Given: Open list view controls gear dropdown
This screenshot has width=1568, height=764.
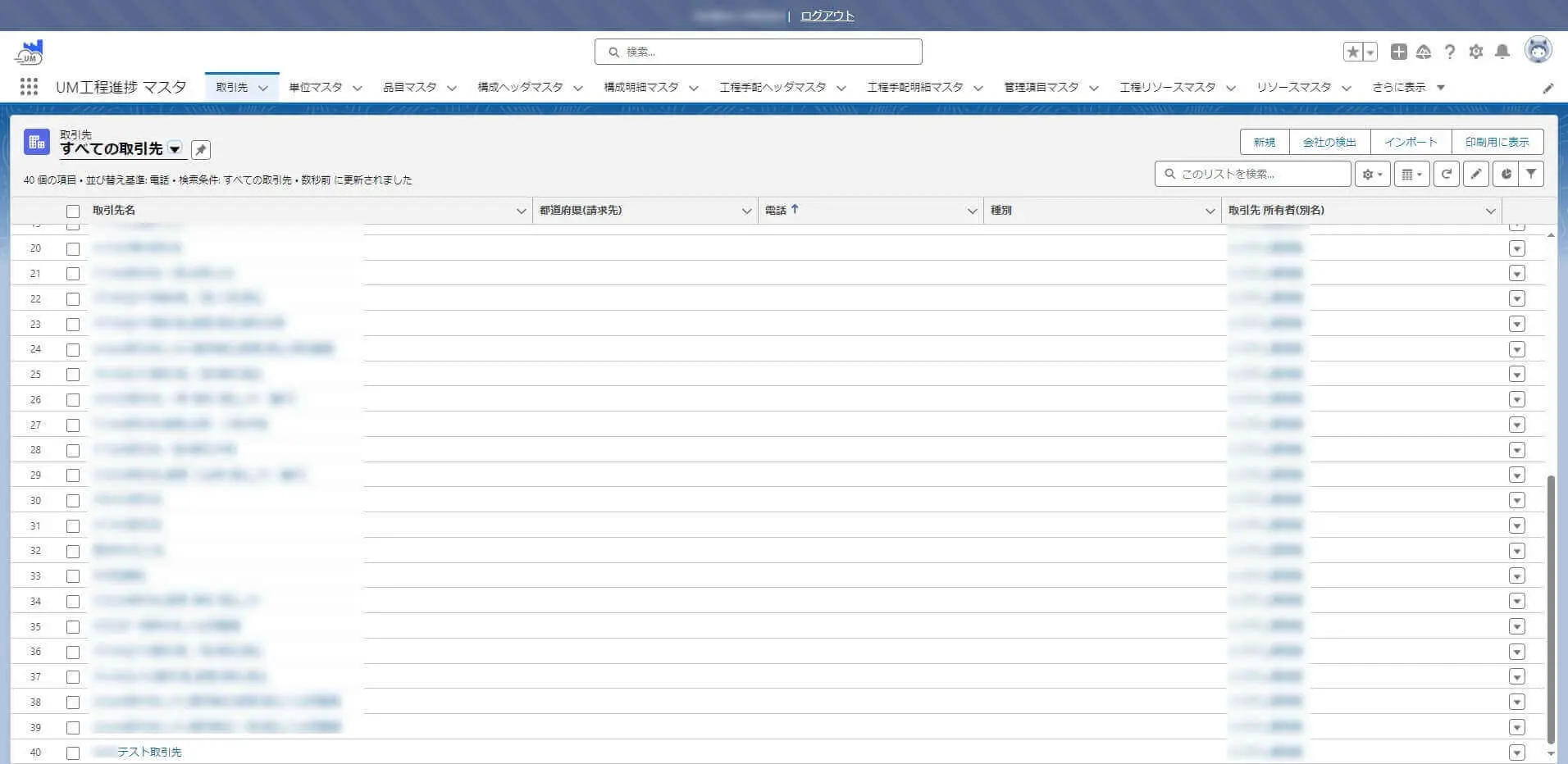Looking at the screenshot, I should [x=1373, y=174].
